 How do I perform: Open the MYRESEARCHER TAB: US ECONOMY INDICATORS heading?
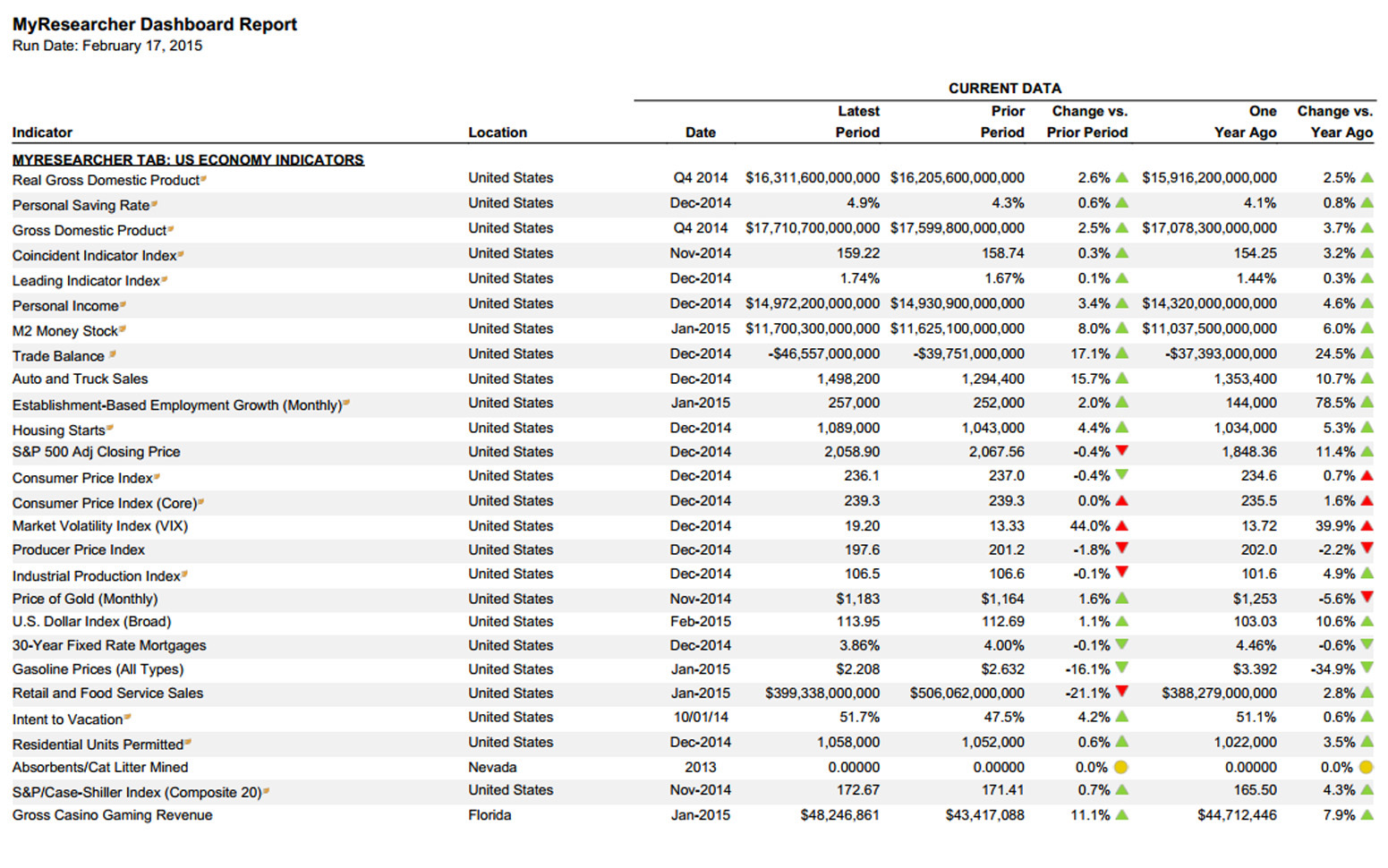point(188,159)
